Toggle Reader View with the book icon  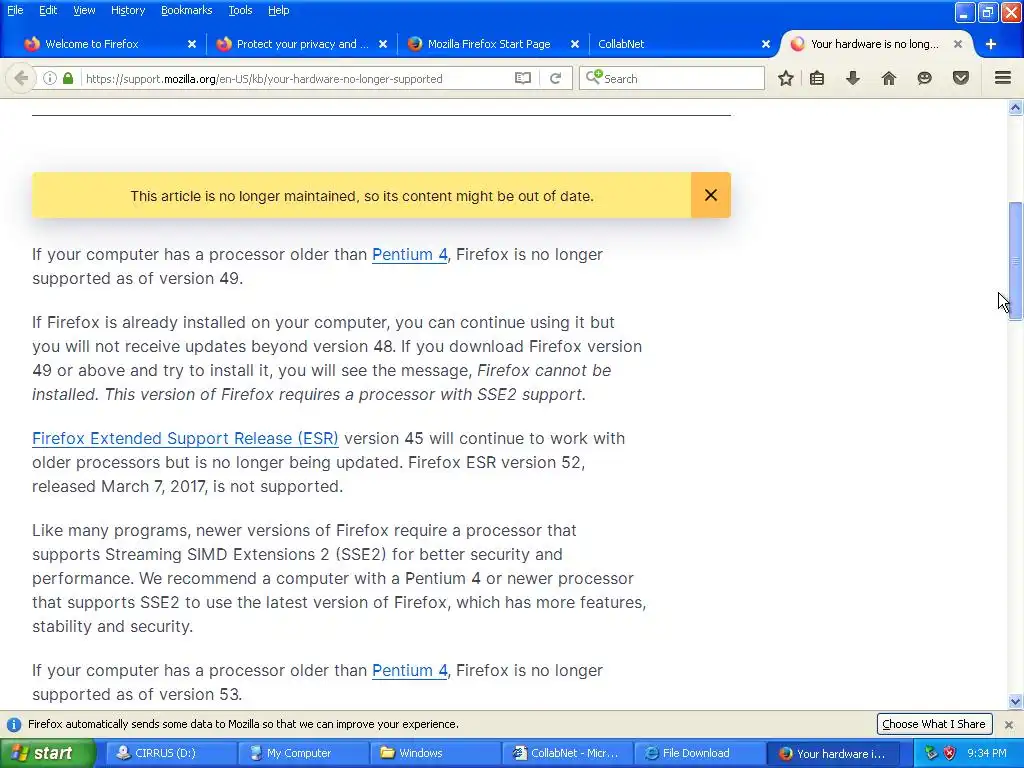pos(522,78)
